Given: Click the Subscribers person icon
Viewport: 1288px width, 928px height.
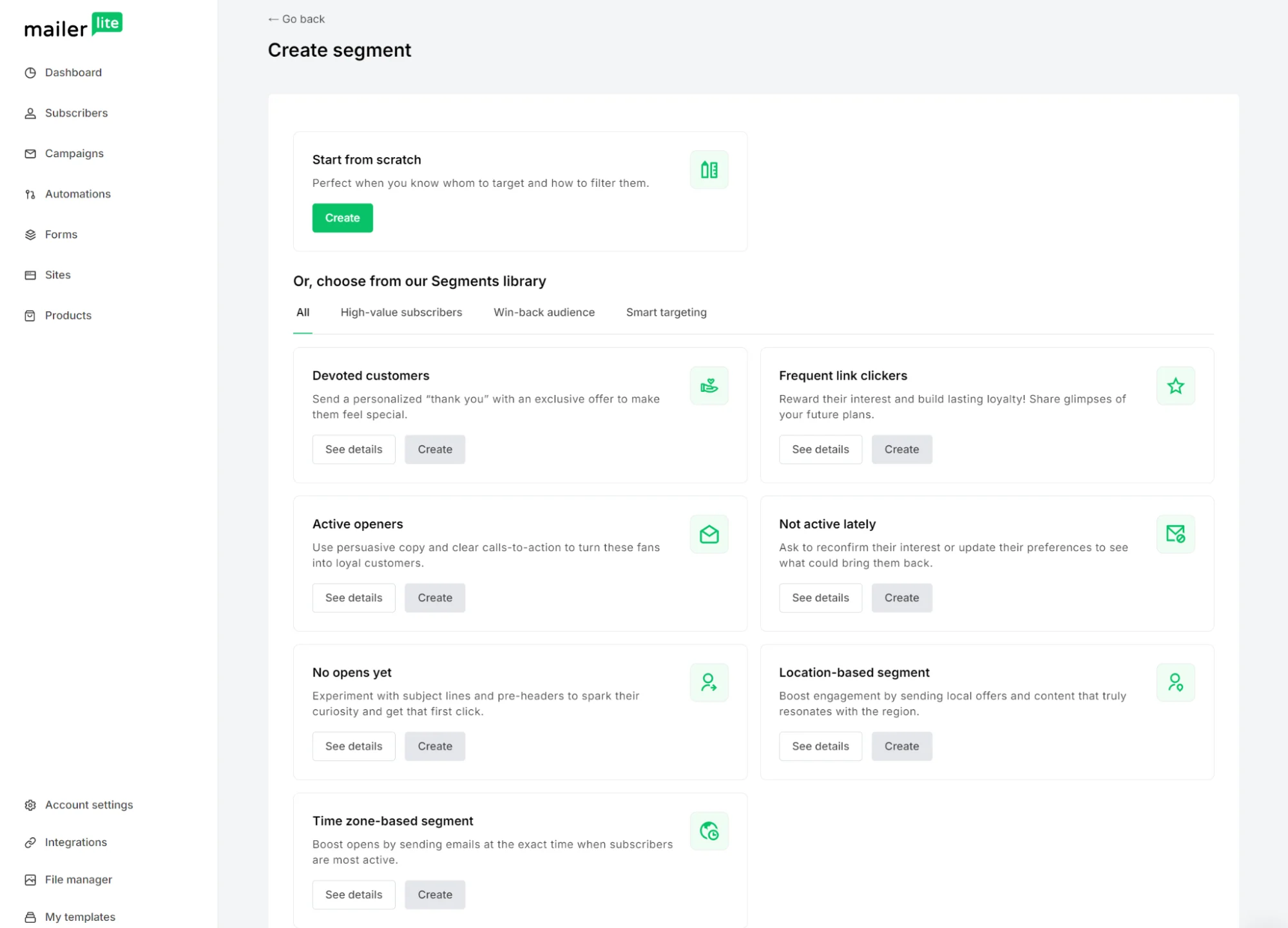Looking at the screenshot, I should click(x=30, y=113).
